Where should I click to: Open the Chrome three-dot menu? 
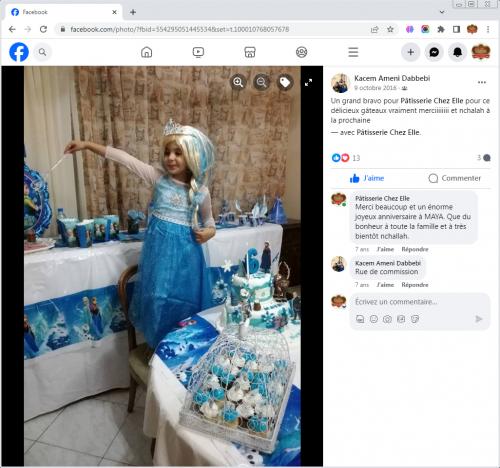pyautogui.click(x=488, y=29)
